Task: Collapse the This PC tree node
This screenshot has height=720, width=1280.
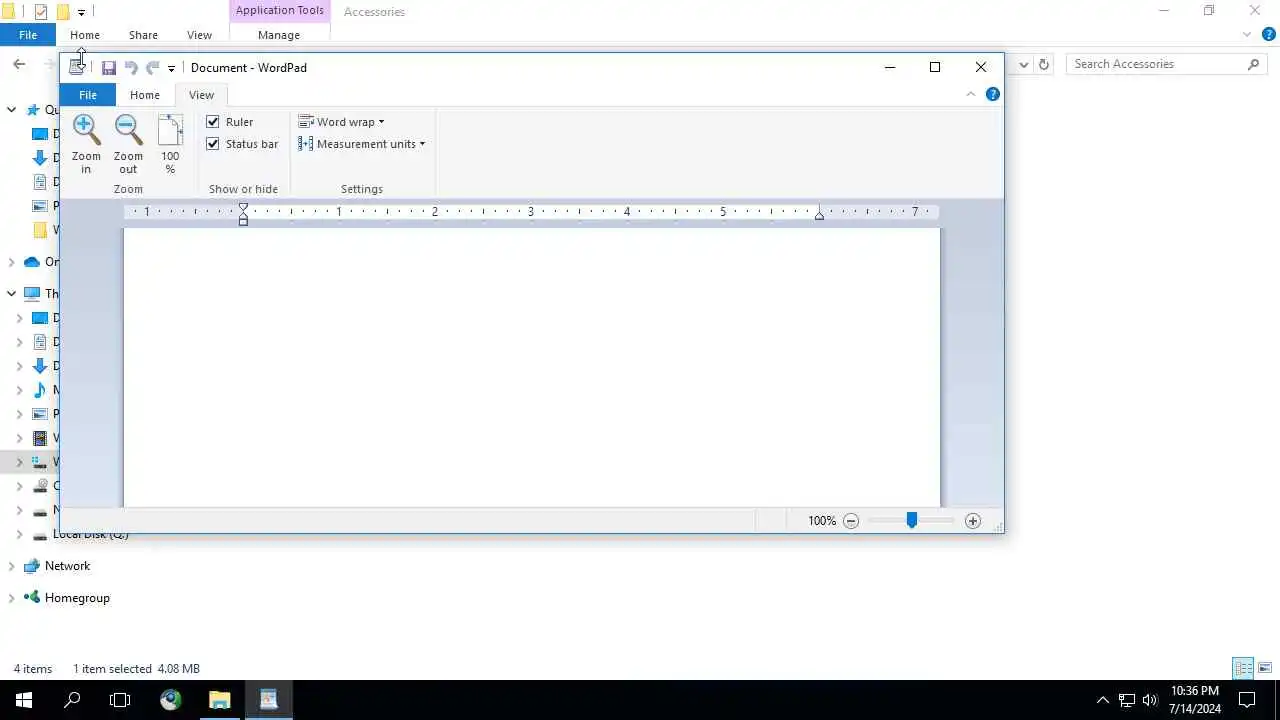Action: point(11,294)
